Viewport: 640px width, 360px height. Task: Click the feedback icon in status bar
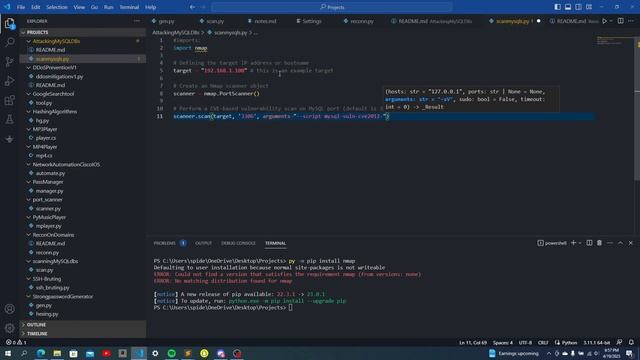[x=619, y=342]
